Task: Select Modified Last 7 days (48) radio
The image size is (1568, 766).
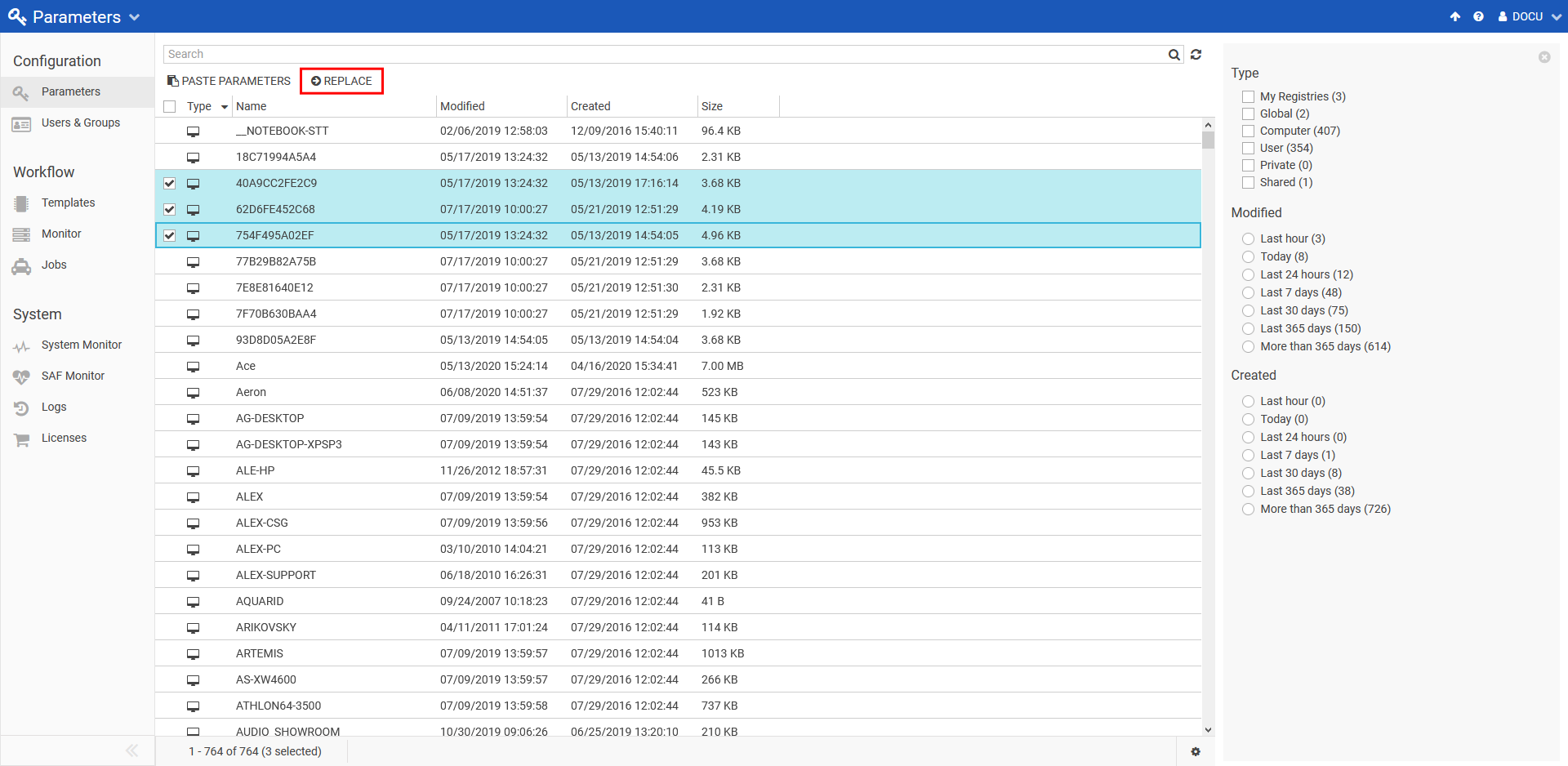Action: pos(1248,293)
